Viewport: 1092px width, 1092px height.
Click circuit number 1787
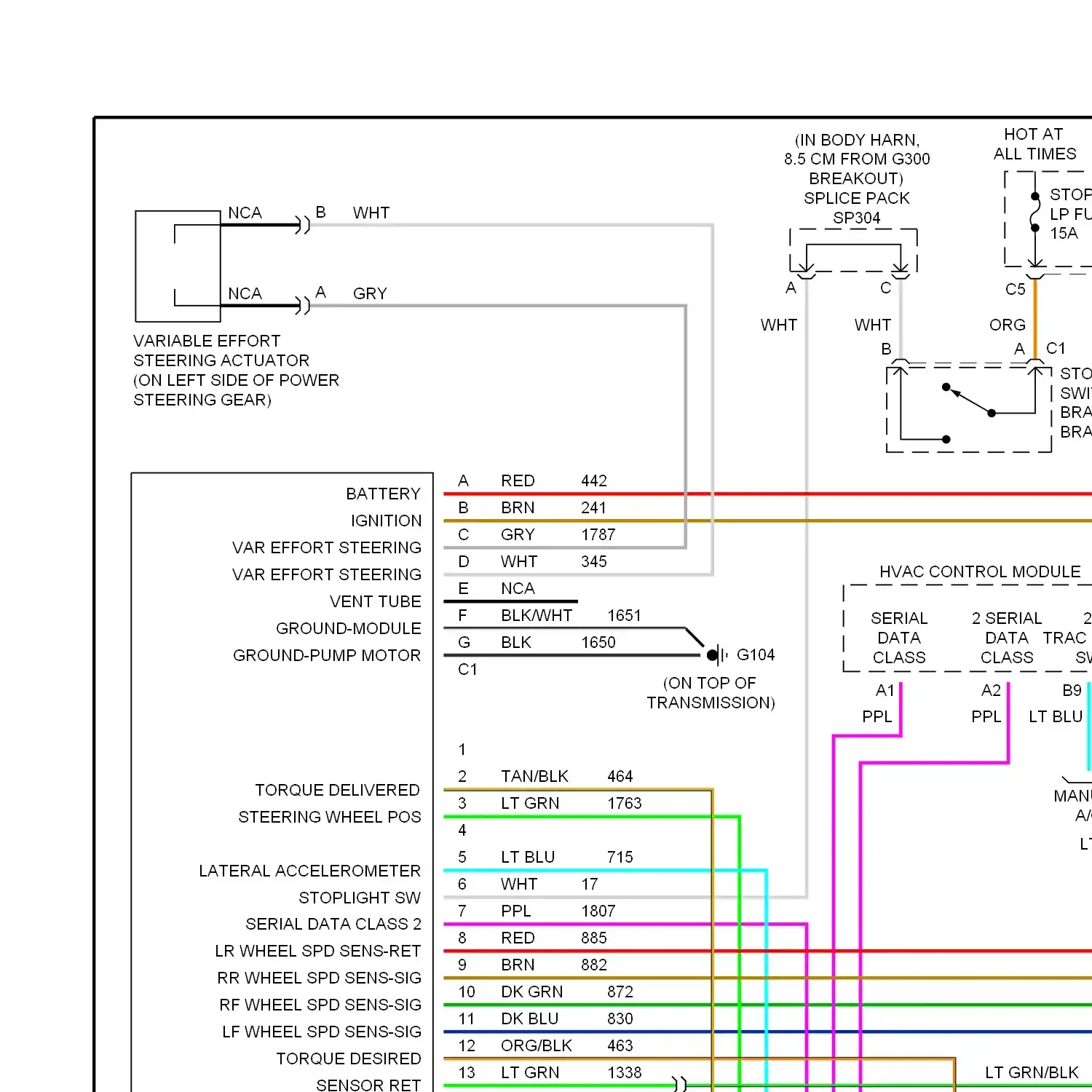[x=598, y=534]
